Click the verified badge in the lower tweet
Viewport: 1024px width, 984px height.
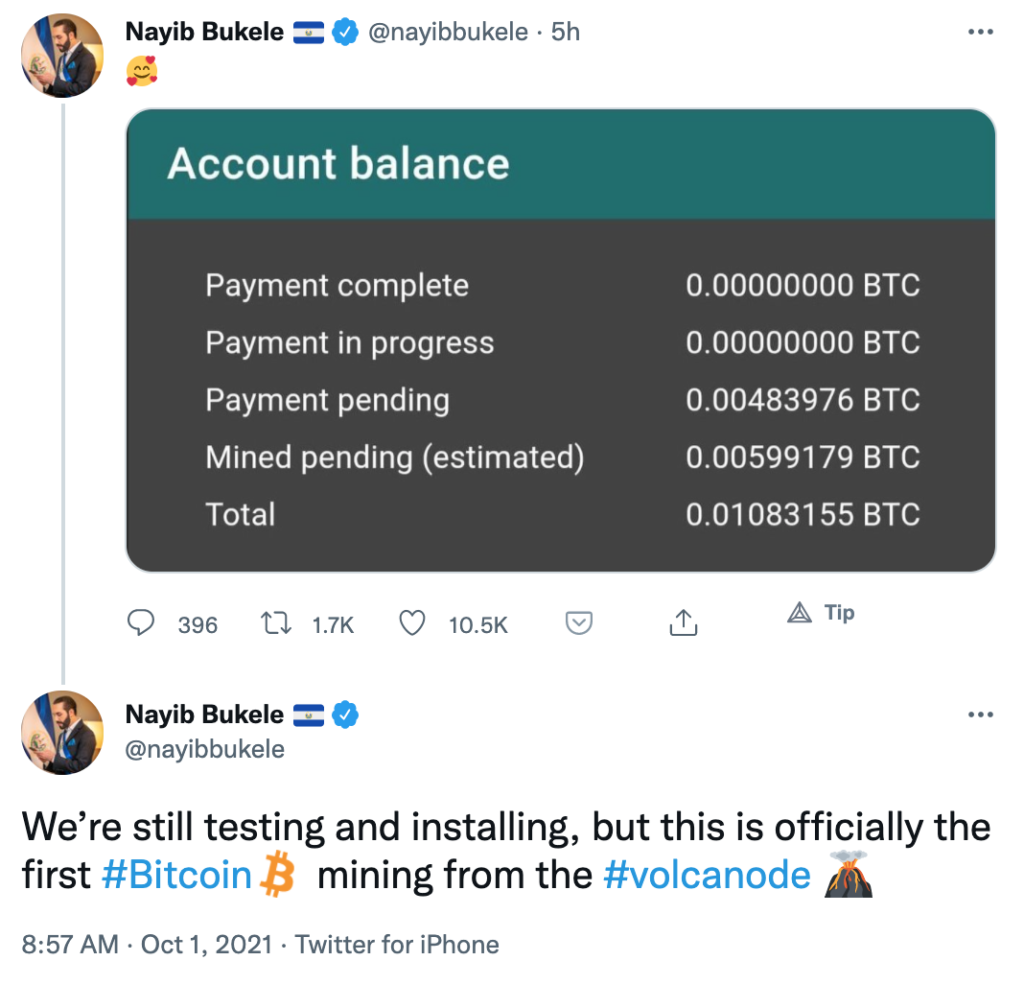click(x=345, y=715)
